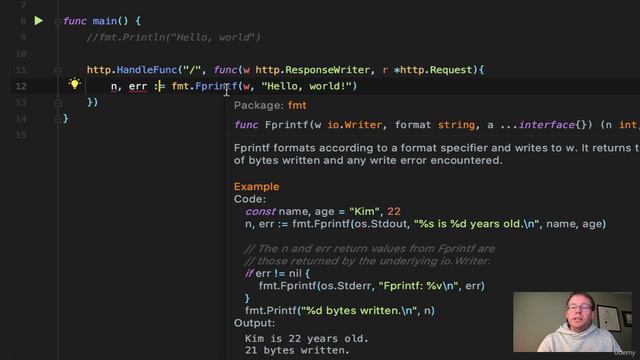Click the closing fold marker on line 14
This screenshot has height=360, width=640.
58,119
